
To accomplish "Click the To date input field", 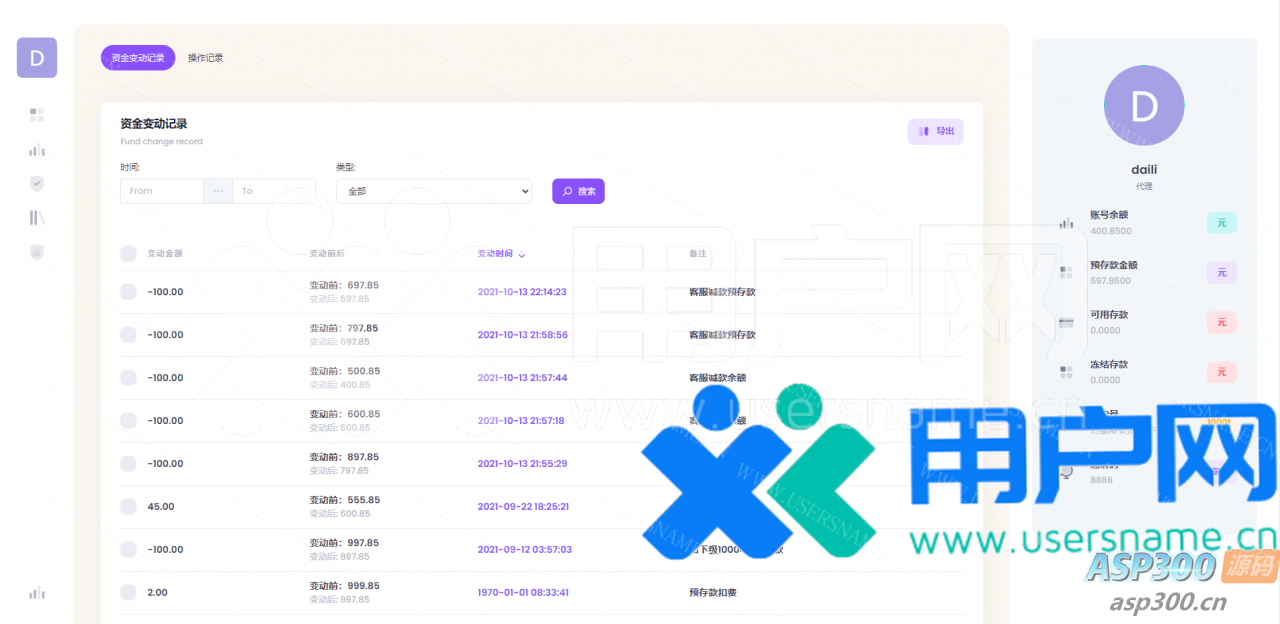I will tap(274, 191).
